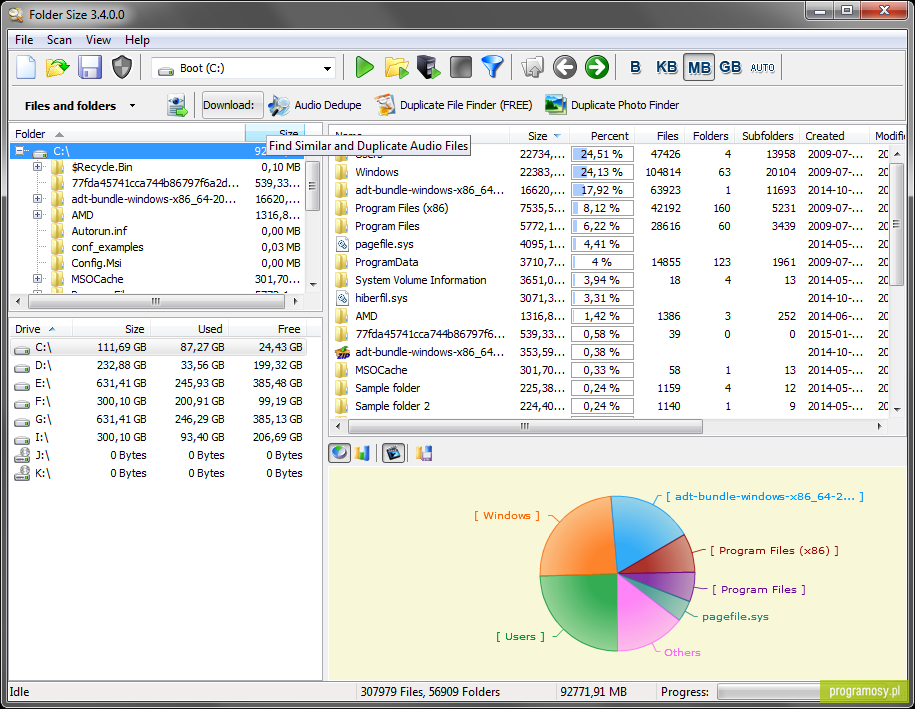The image size is (915, 709).
Task: Open the Help menu
Action: [x=137, y=40]
